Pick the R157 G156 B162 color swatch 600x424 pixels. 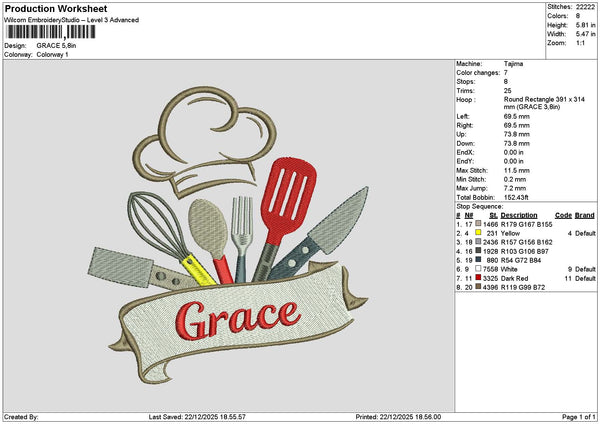pos(478,241)
